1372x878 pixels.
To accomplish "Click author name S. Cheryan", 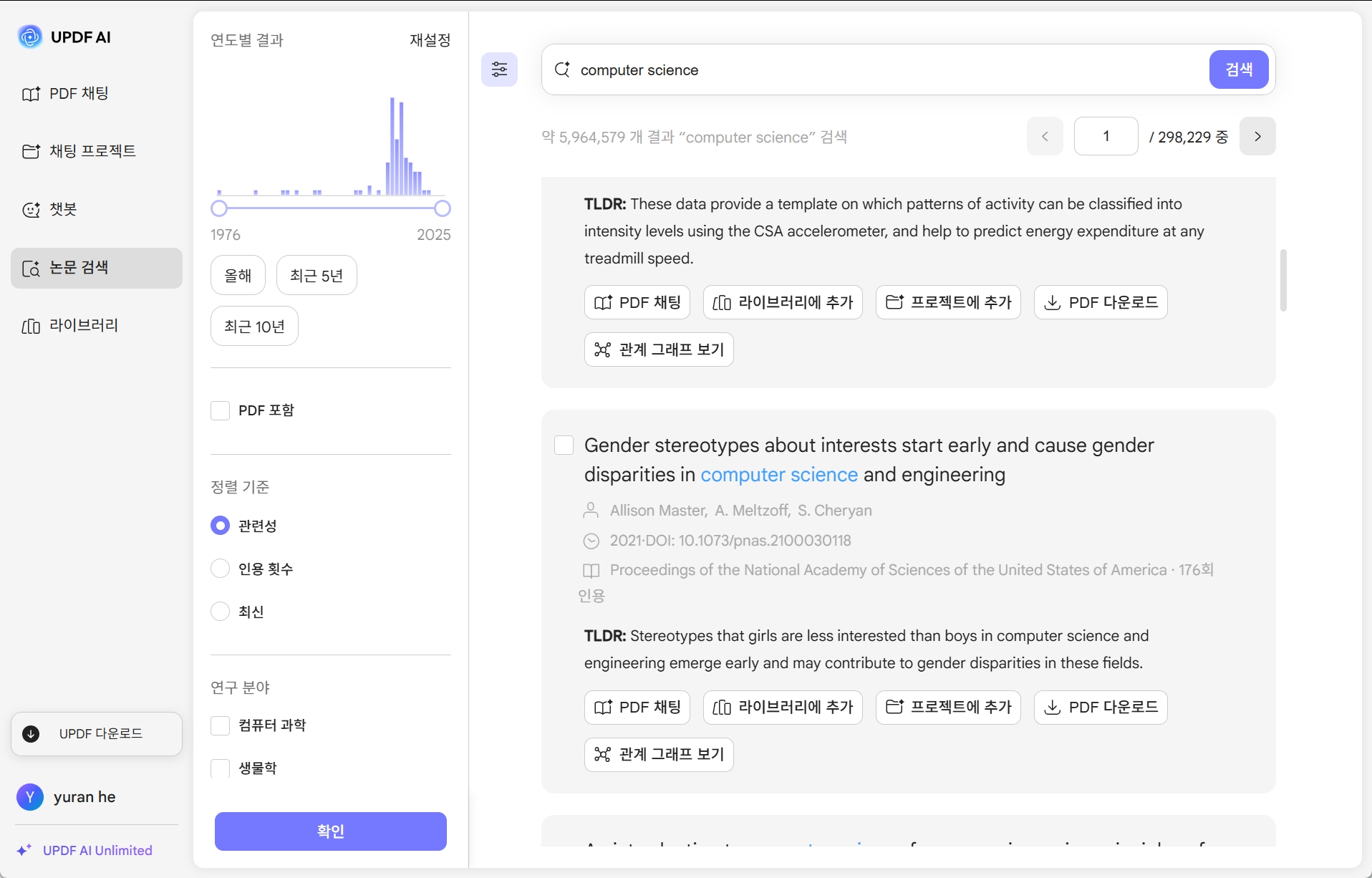I will 835,511.
